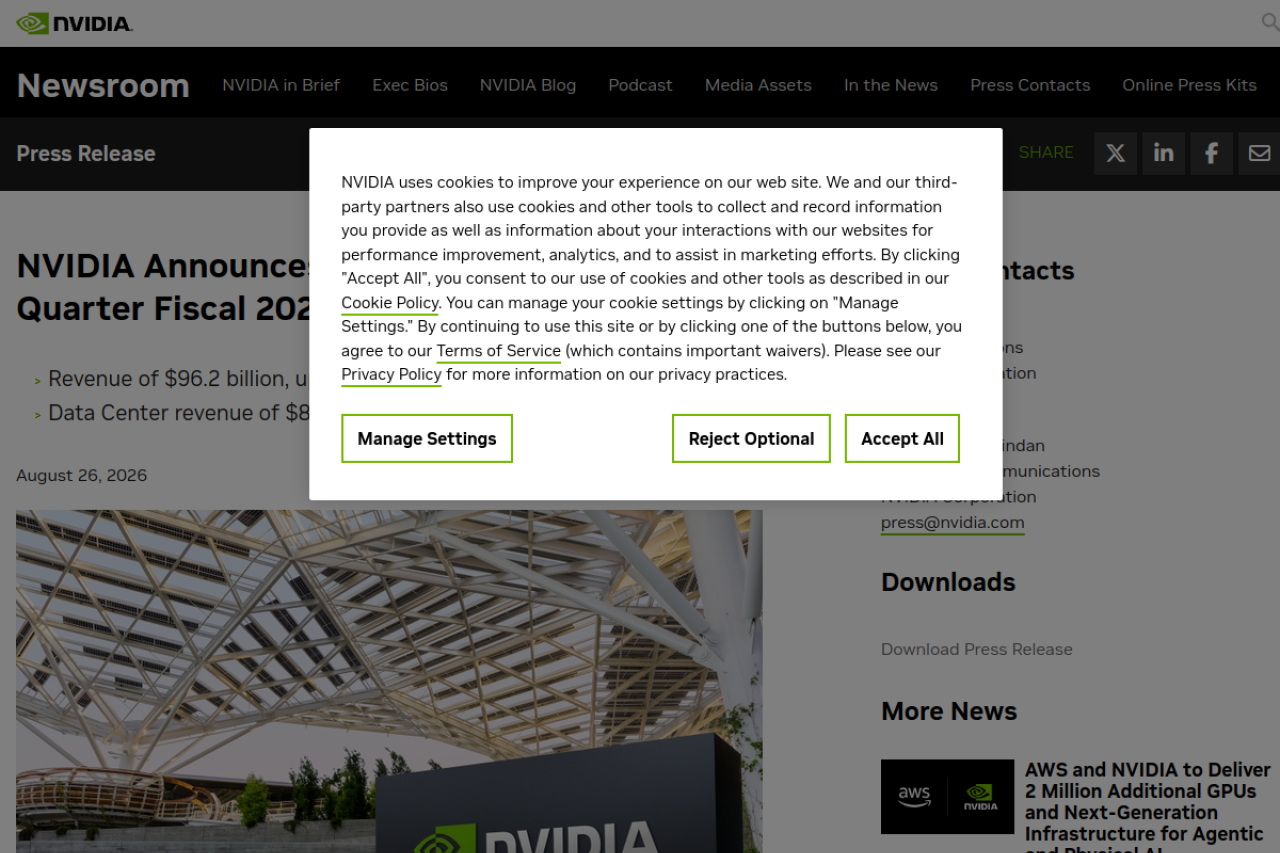1280x853 pixels.
Task: Open the NVIDIA in Brief menu item
Action: point(281,85)
